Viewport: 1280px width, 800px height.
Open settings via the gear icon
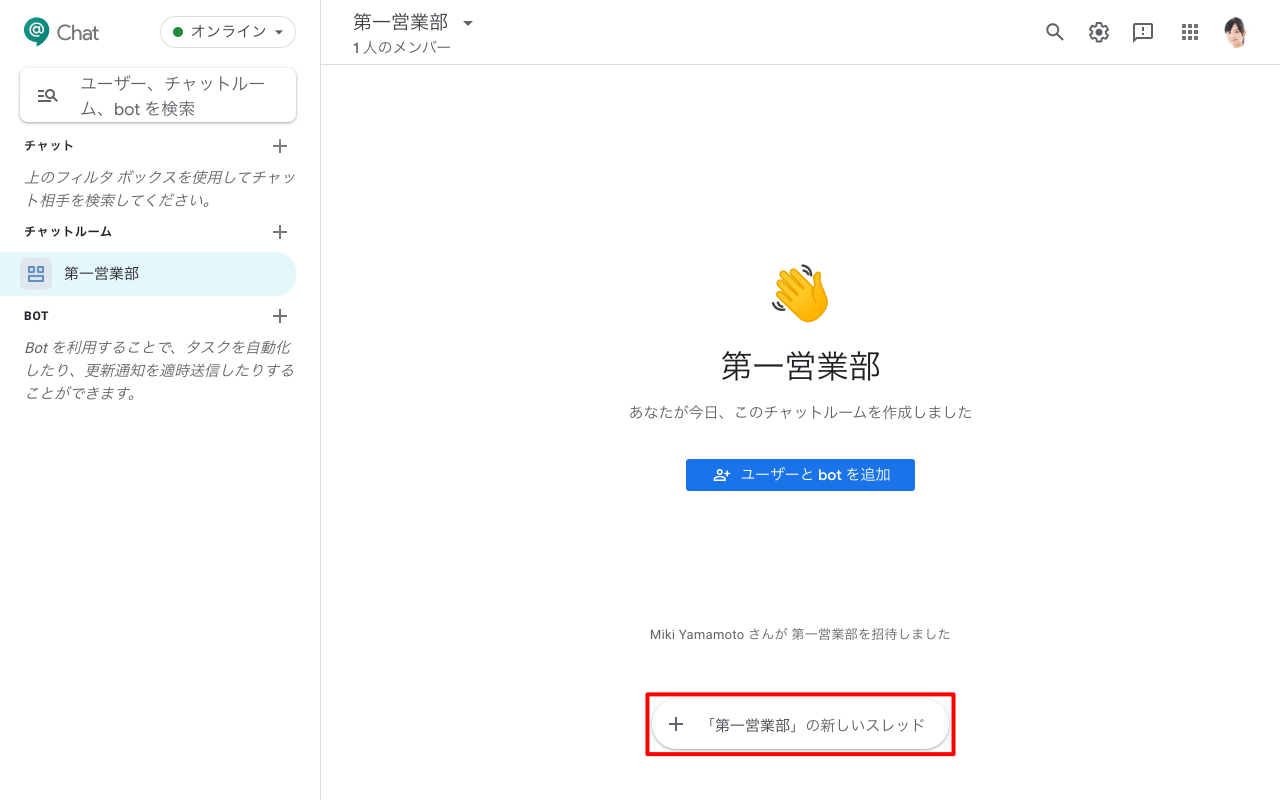[1099, 32]
